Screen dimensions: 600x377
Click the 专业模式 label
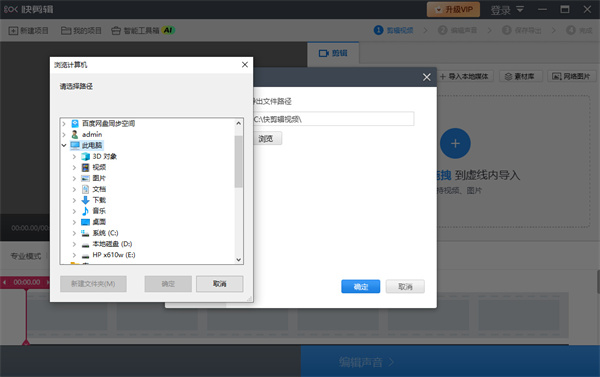[26, 256]
